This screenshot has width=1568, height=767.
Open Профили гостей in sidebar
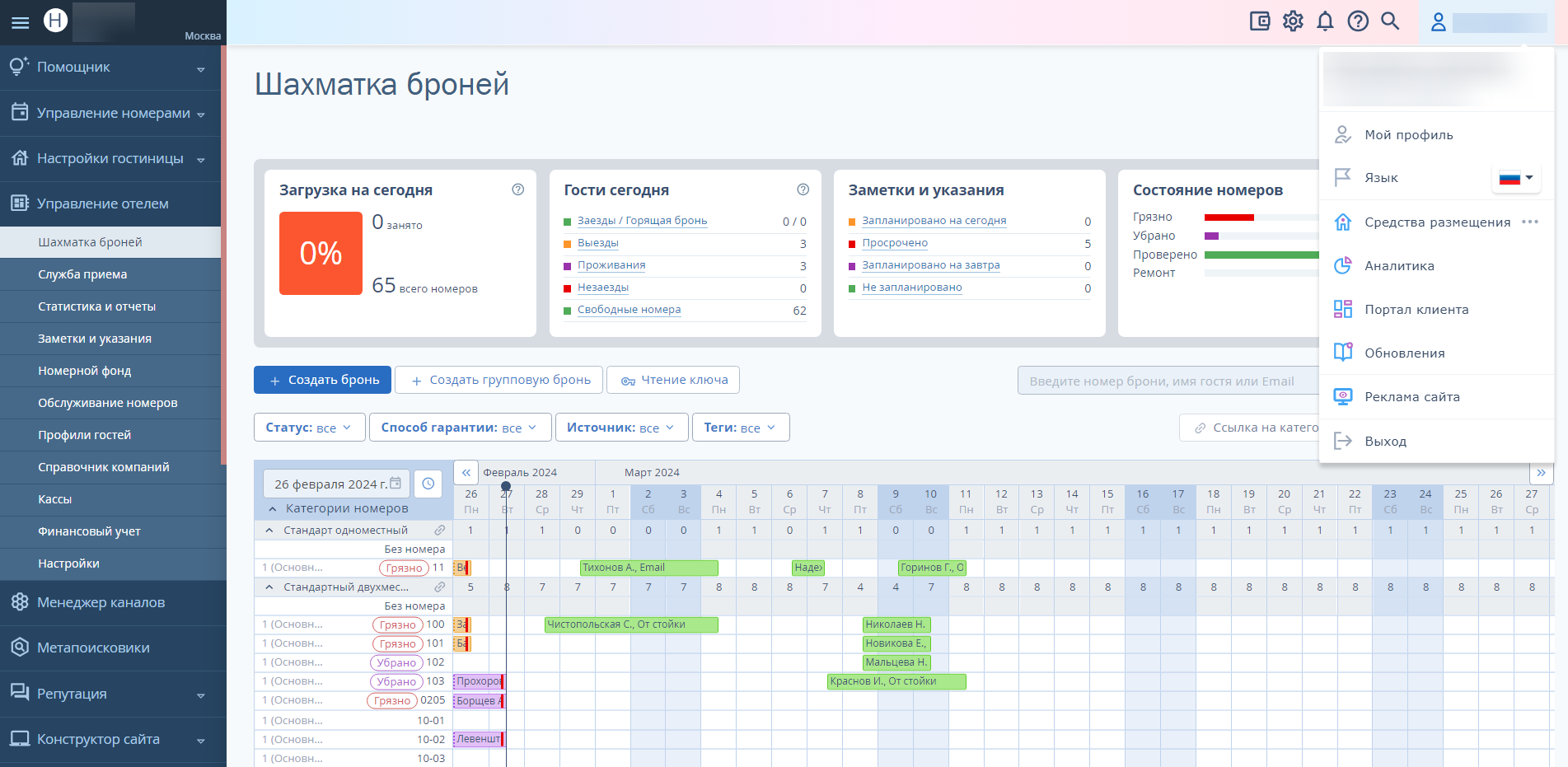click(110, 435)
